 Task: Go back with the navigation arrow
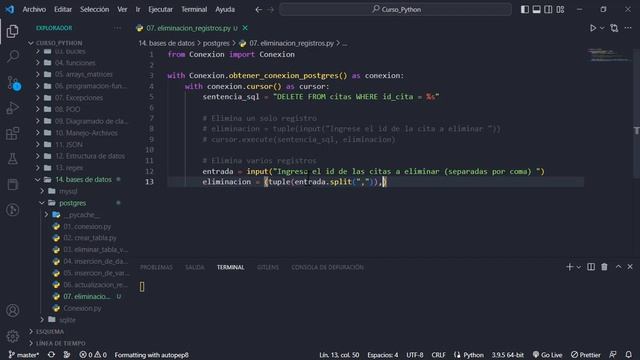point(258,9)
